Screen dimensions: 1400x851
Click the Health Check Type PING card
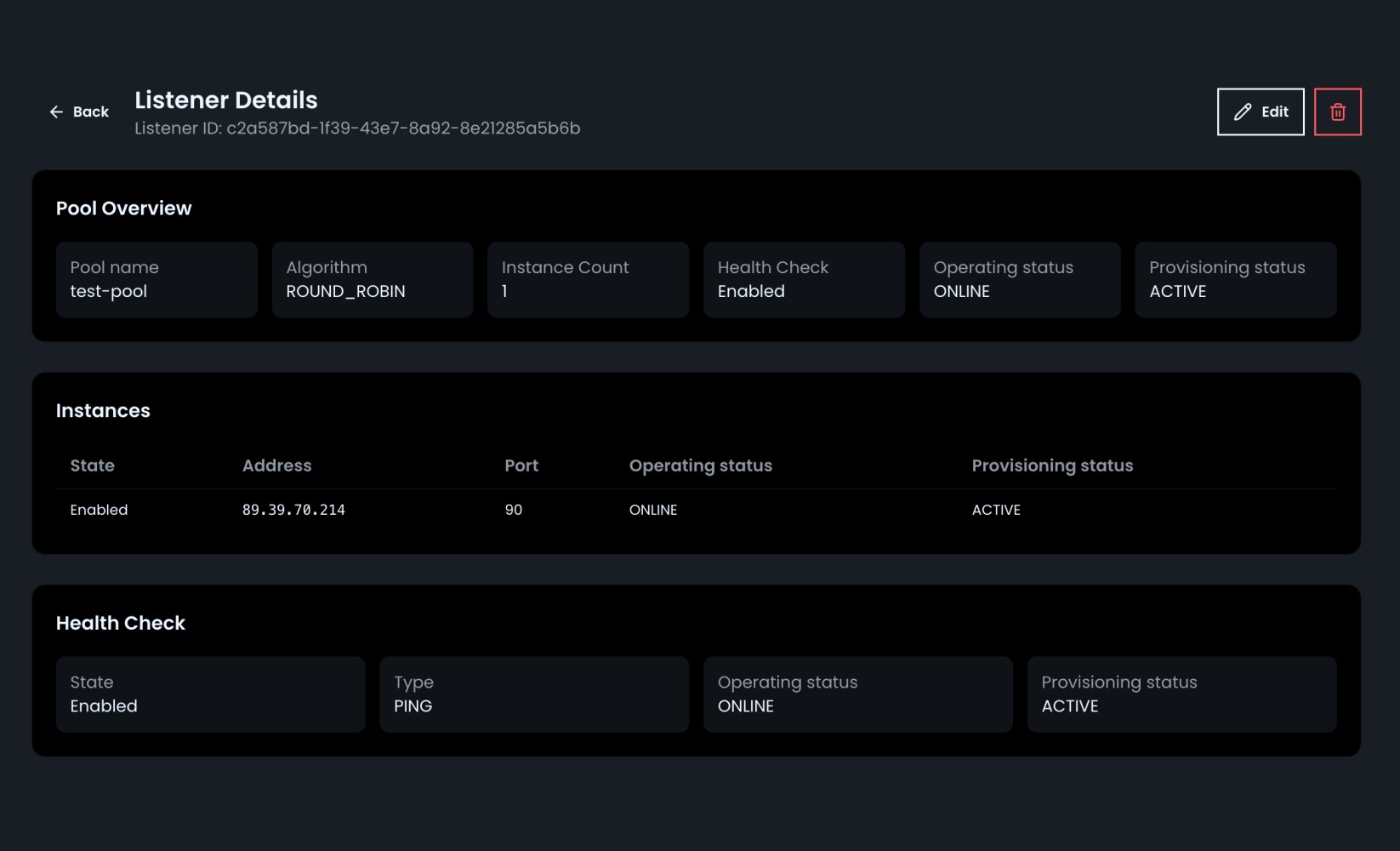(x=534, y=694)
